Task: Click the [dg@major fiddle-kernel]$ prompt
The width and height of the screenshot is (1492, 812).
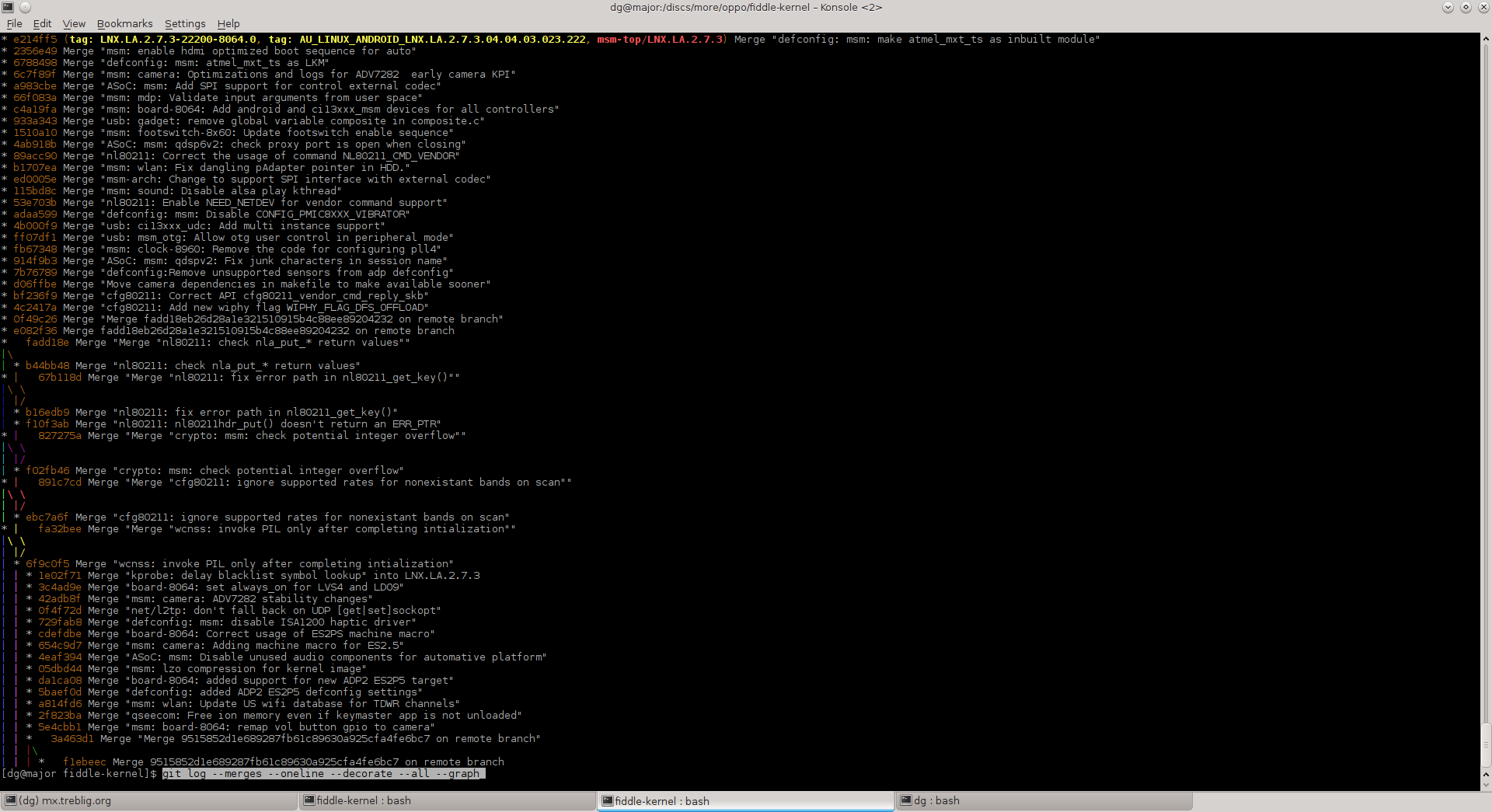Action: click(x=79, y=773)
